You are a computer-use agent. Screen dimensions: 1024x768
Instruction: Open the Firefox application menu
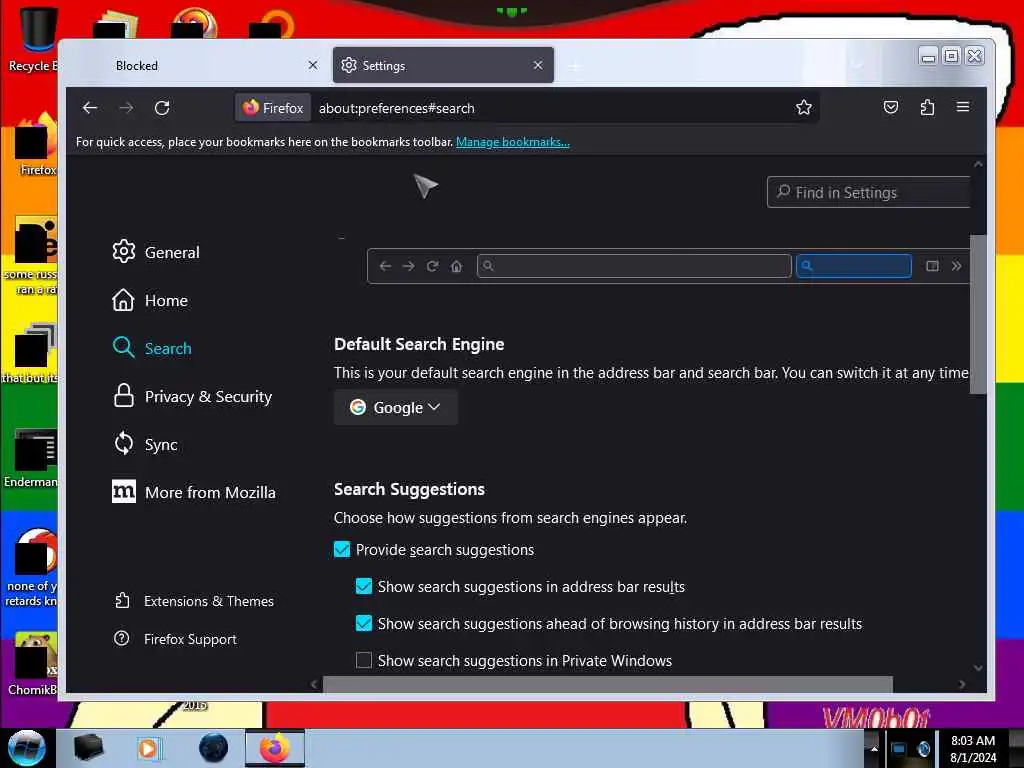(x=963, y=107)
